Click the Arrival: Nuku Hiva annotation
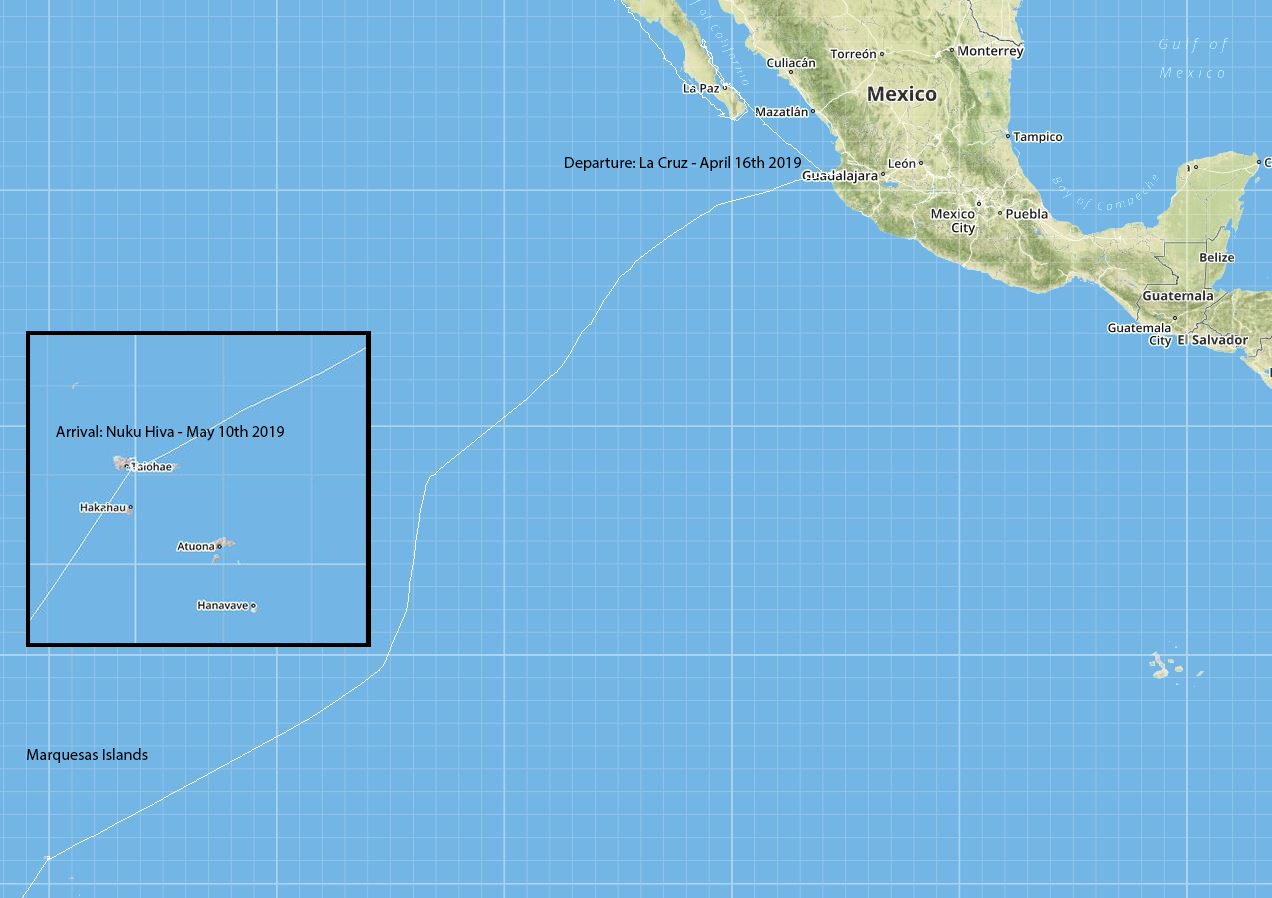The width and height of the screenshot is (1272, 898). tap(170, 431)
